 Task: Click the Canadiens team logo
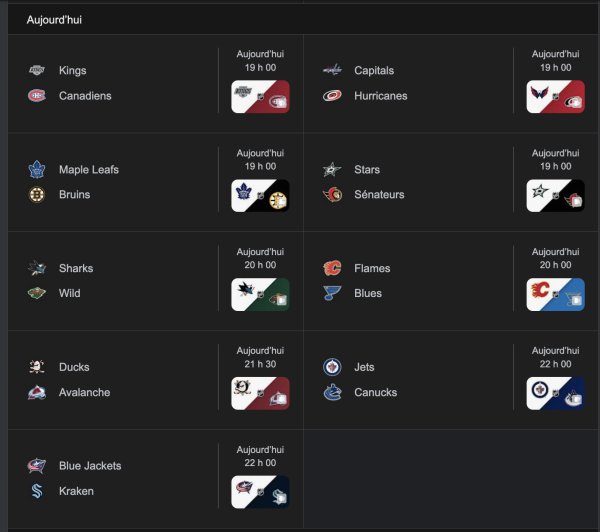37,96
